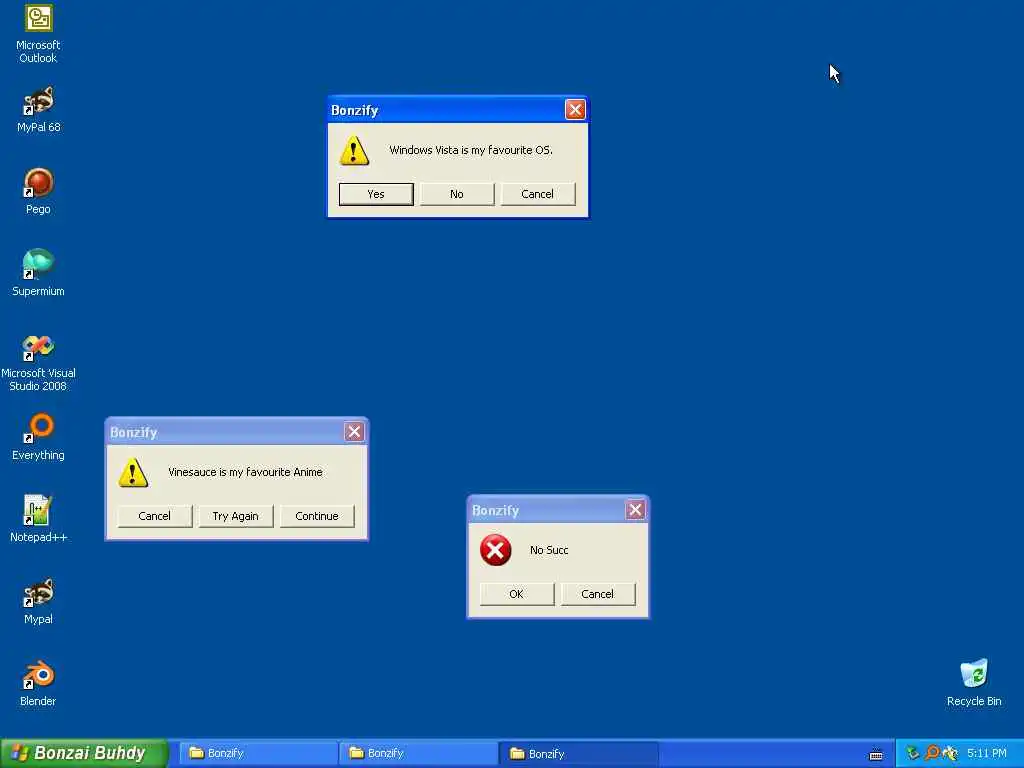The height and width of the screenshot is (768, 1024).
Task: Click the warning icon in the Vinesauce dialog
Action: [133, 473]
